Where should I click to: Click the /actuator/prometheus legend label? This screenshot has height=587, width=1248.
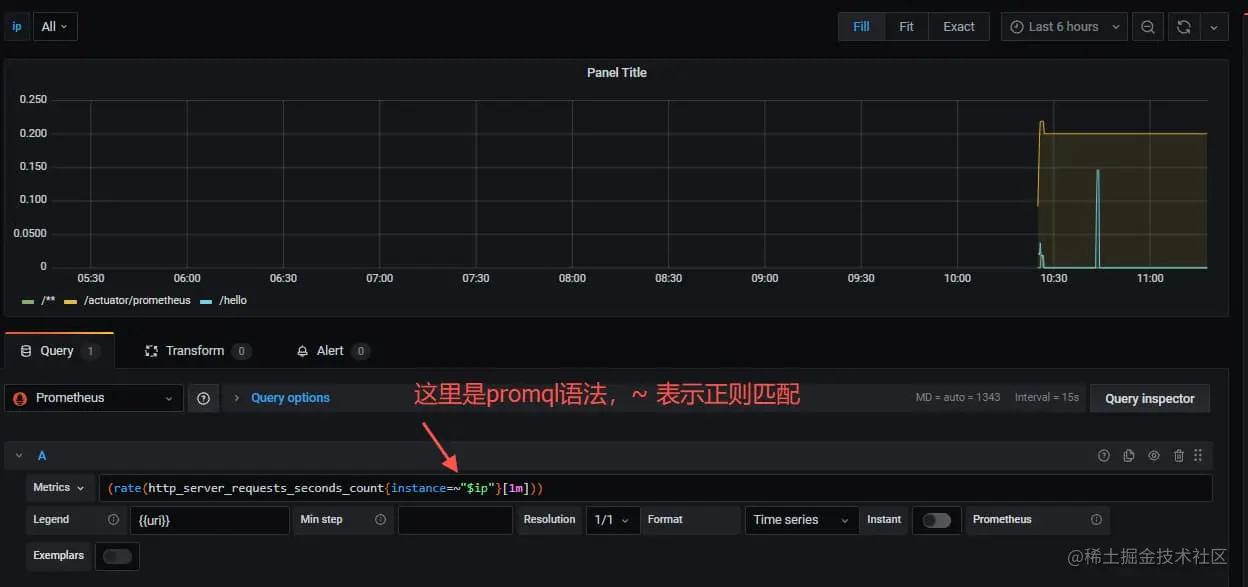tap(137, 300)
